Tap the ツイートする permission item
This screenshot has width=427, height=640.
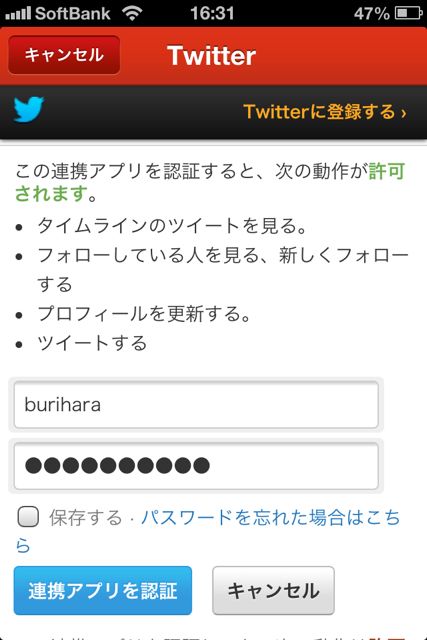pyautogui.click(x=92, y=343)
